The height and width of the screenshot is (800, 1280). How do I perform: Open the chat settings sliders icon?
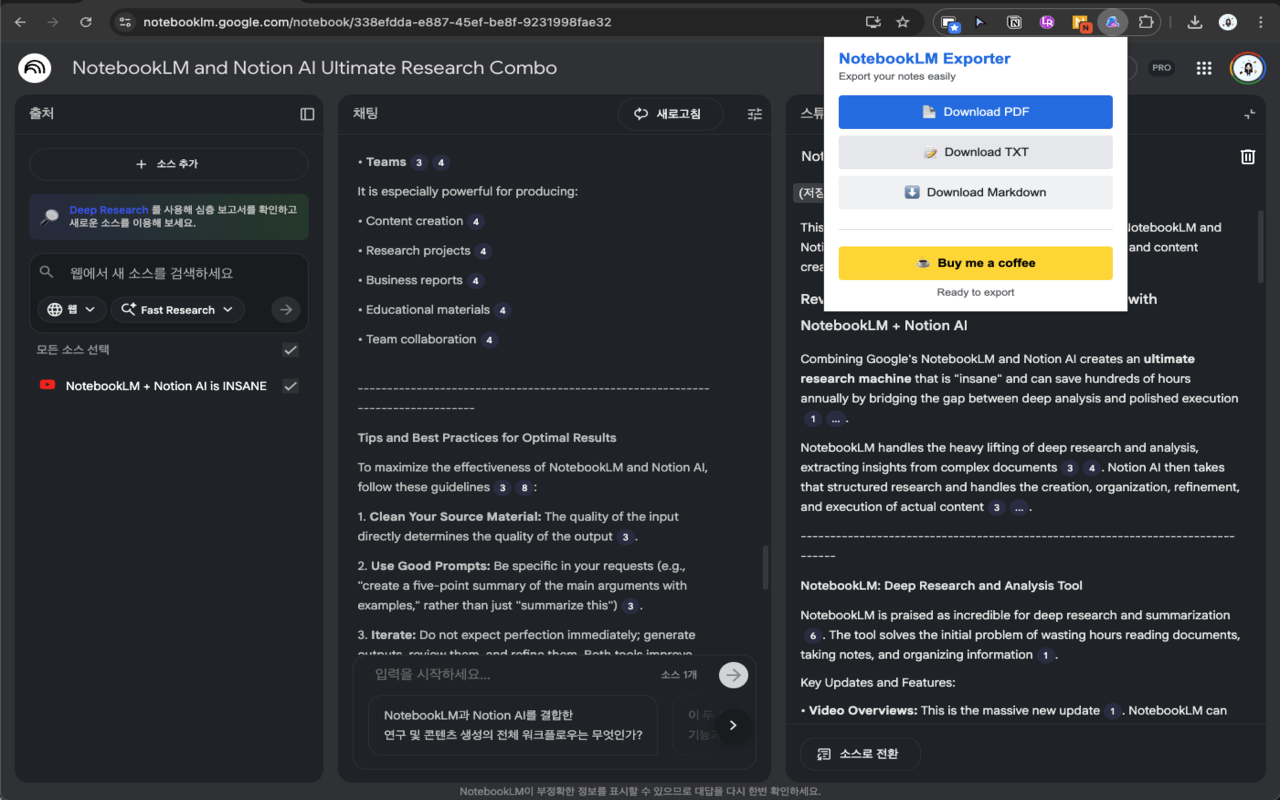point(754,113)
